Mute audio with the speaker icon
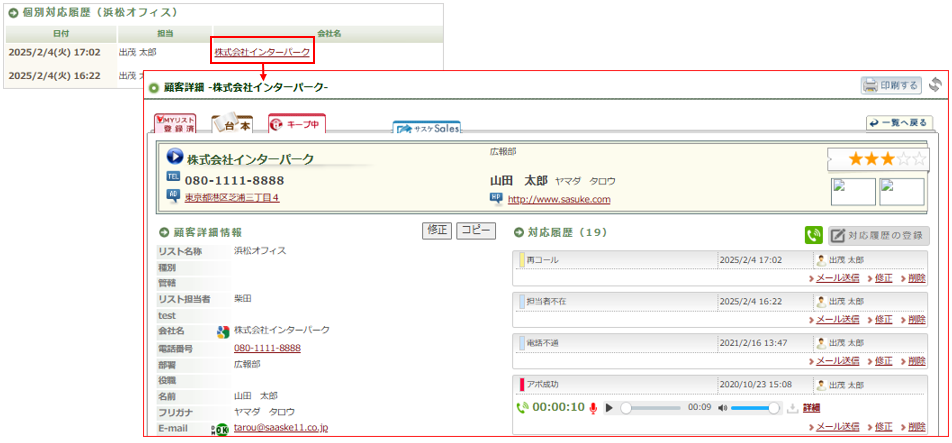 722,408
